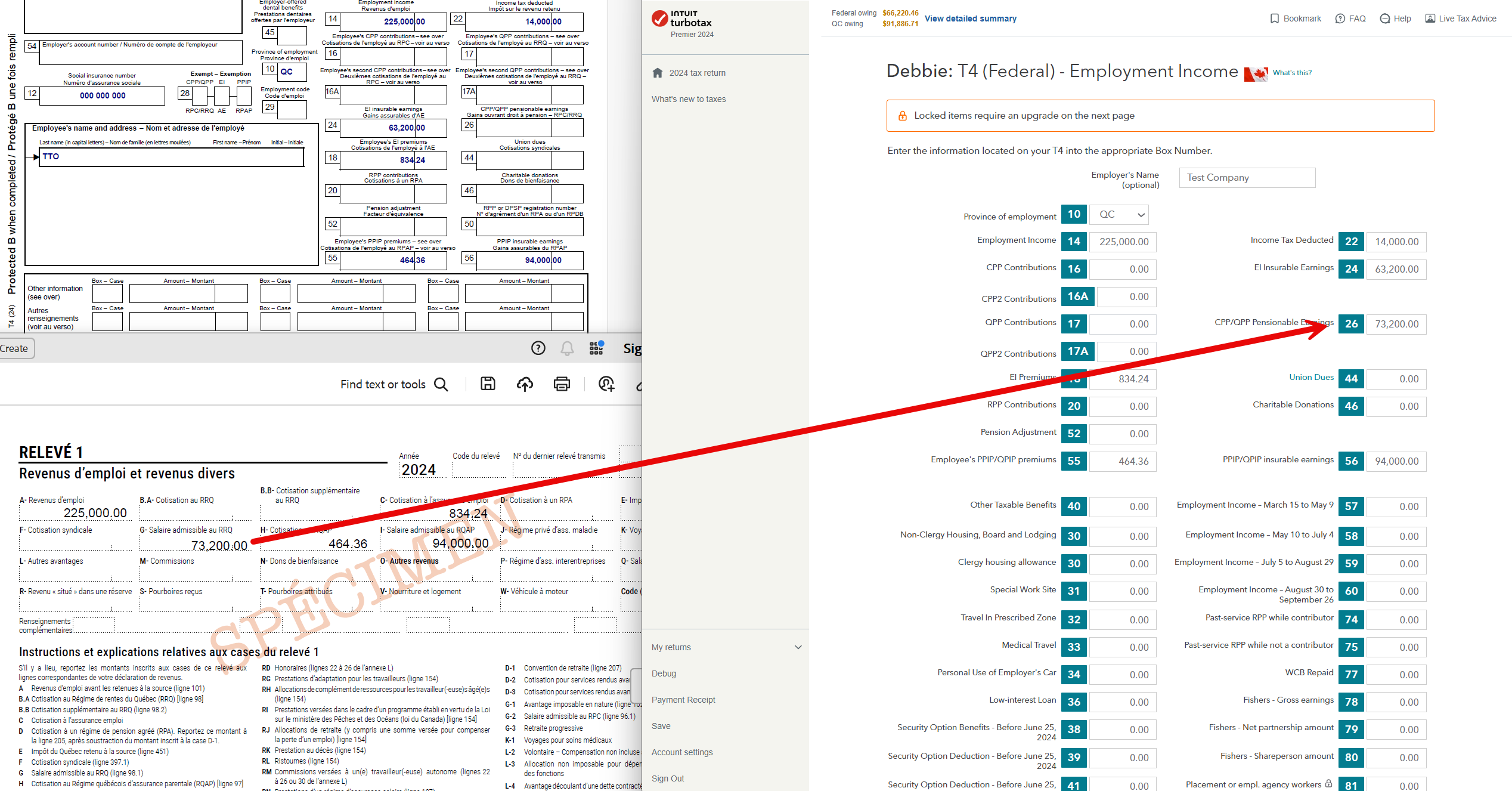Click the EI Insurable Earnings box 24 field

tap(1396, 269)
